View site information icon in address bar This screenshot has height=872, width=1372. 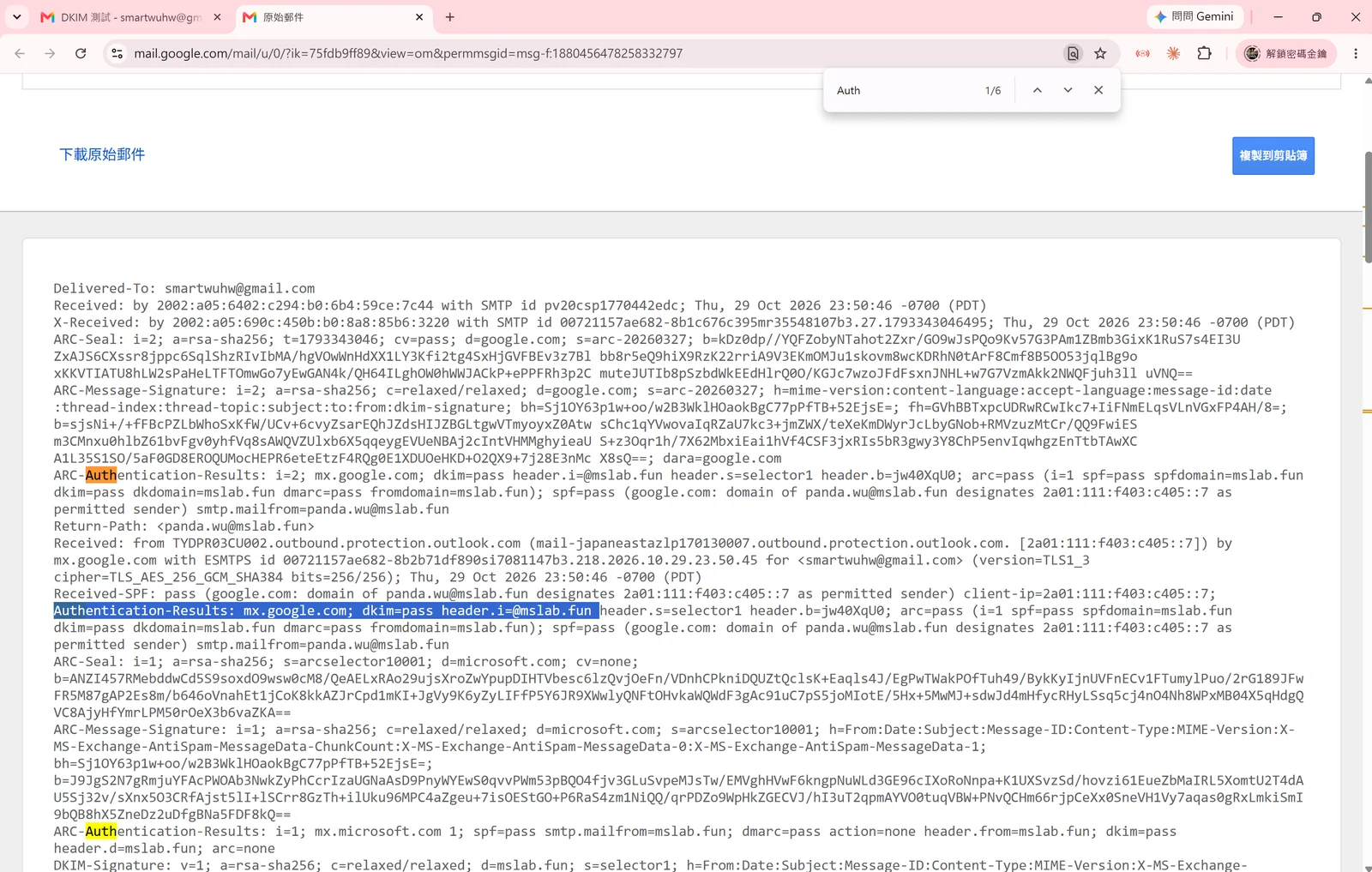[x=117, y=53]
